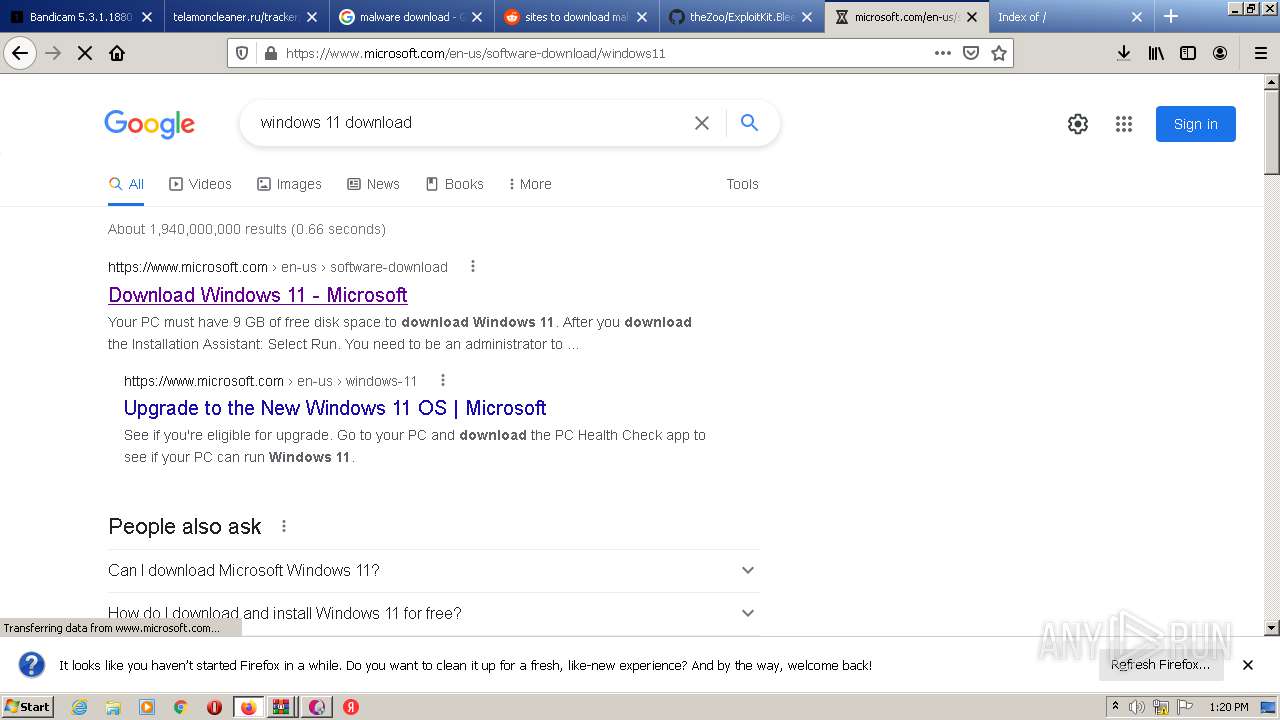Image resolution: width=1280 pixels, height=720 pixels.
Task: Save page to Pocket
Action: coord(970,53)
